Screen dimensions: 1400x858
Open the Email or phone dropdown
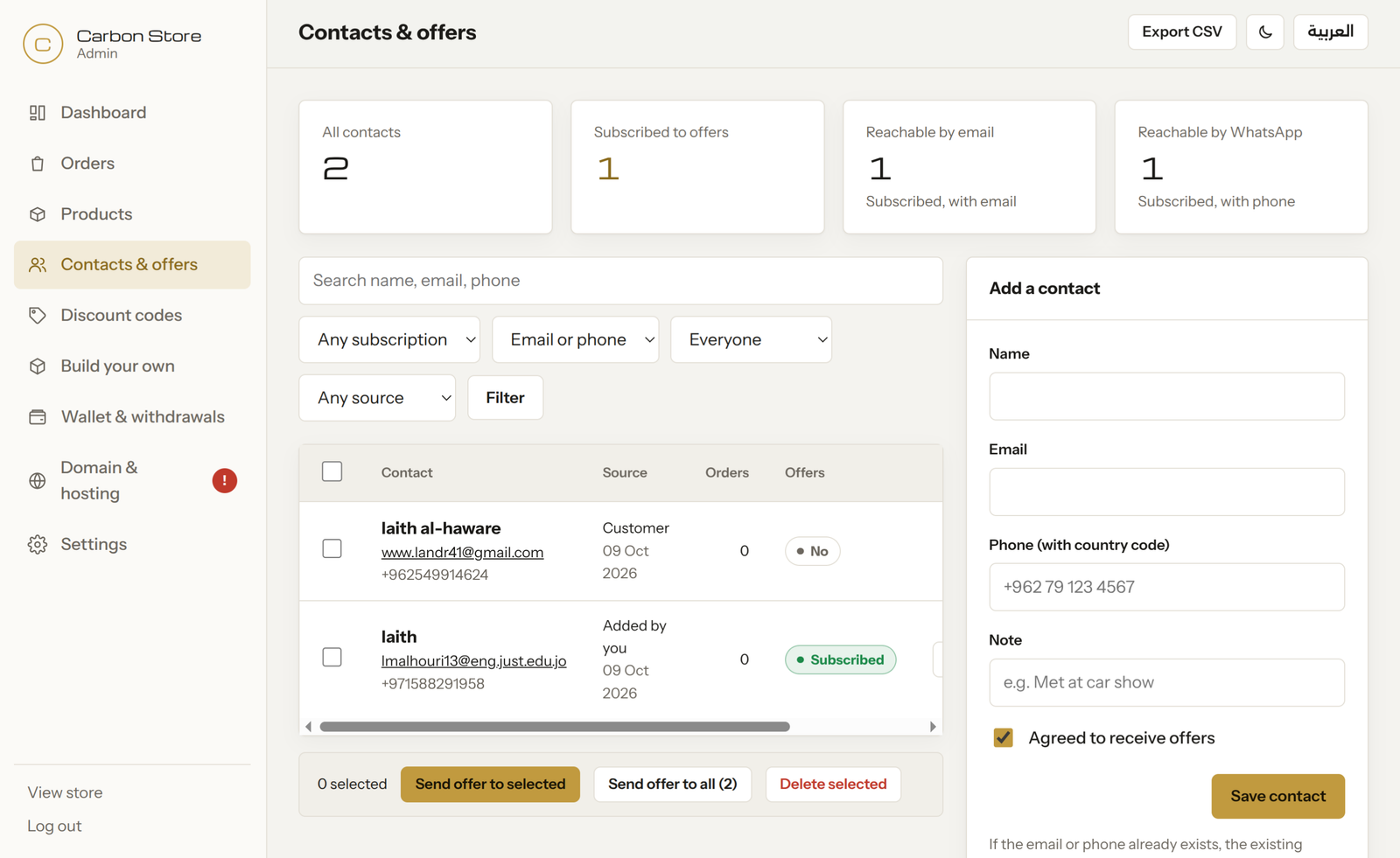[x=576, y=339]
